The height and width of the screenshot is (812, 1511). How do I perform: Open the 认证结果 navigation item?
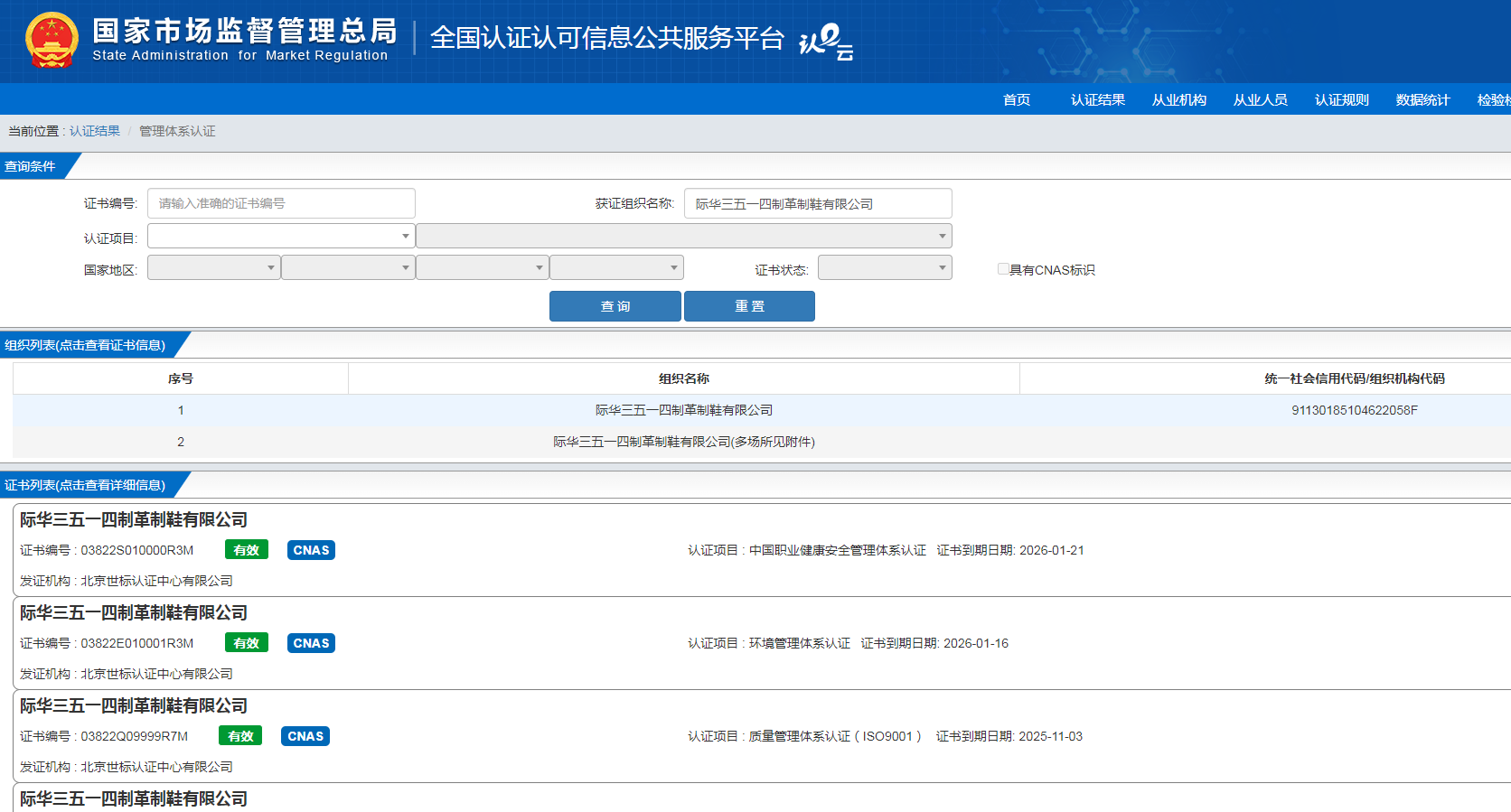click(x=1098, y=99)
